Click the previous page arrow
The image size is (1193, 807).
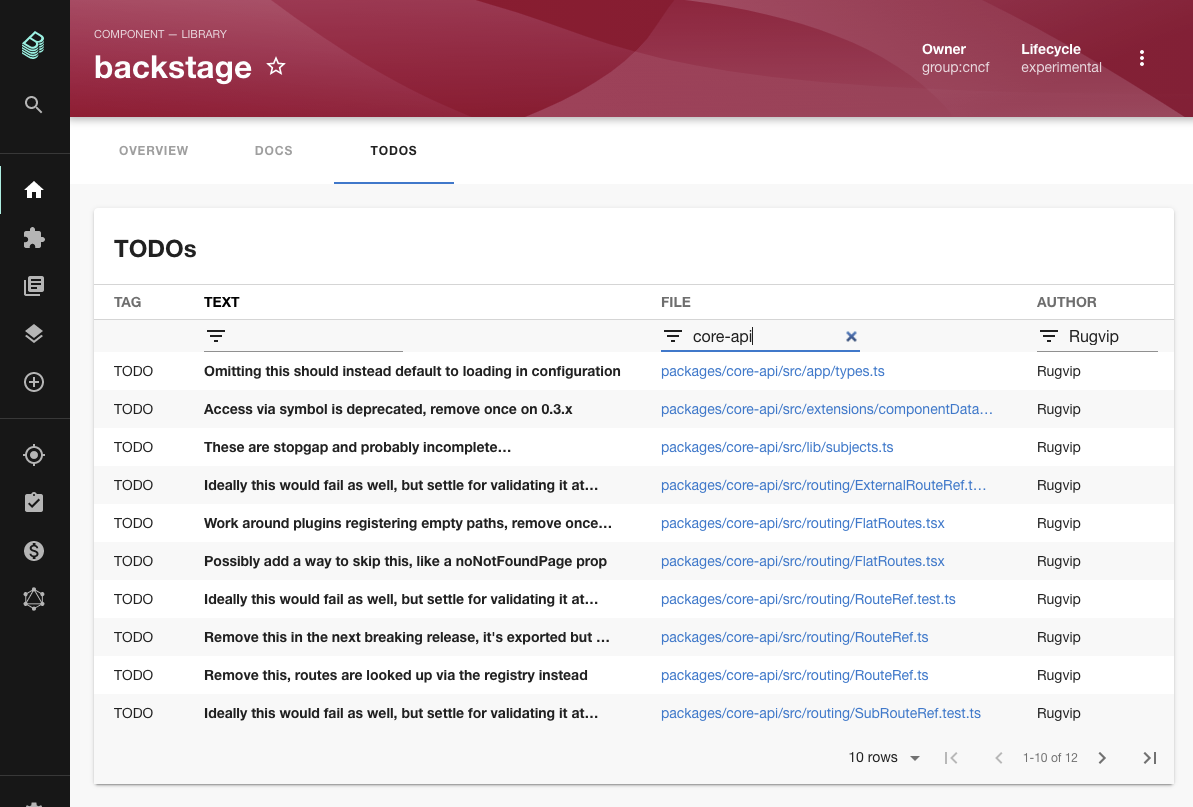[x=999, y=758]
